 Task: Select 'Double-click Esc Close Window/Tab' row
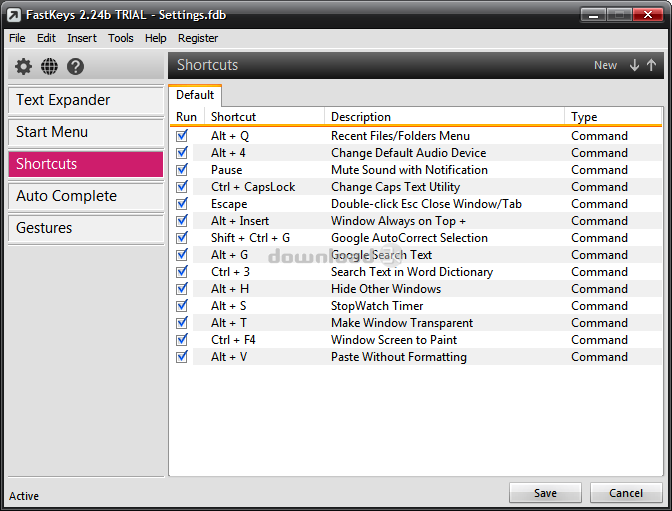click(x=416, y=204)
